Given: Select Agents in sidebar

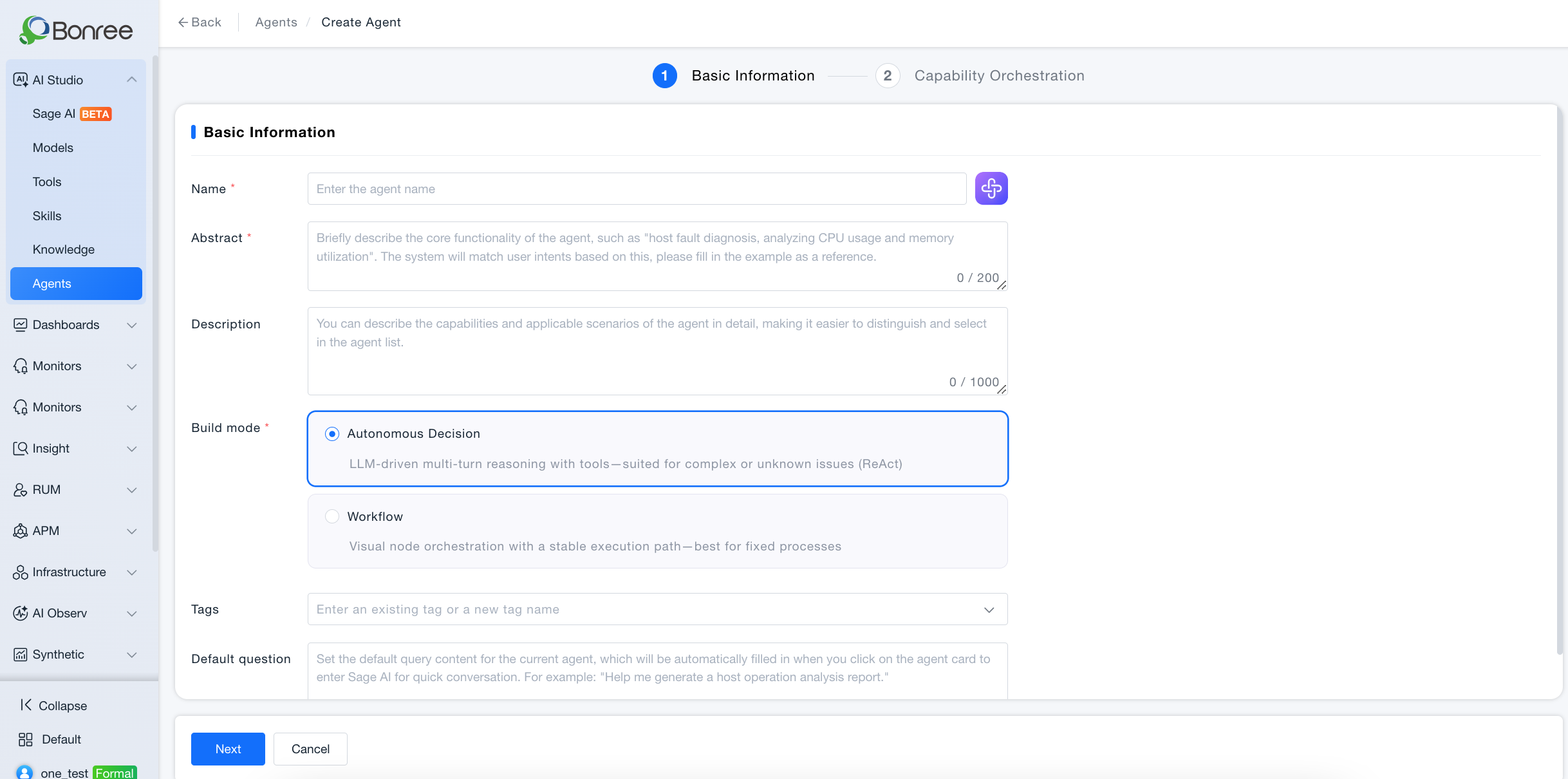Looking at the screenshot, I should click(x=76, y=283).
